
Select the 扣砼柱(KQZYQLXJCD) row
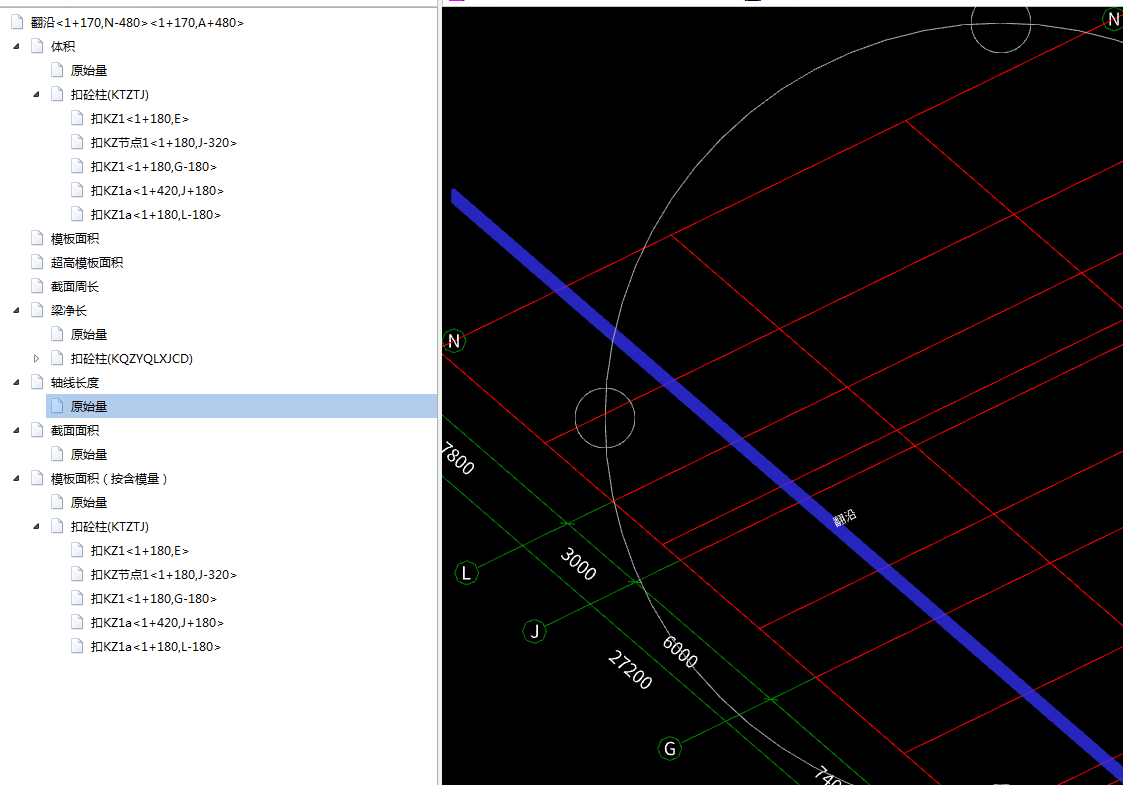coord(132,359)
